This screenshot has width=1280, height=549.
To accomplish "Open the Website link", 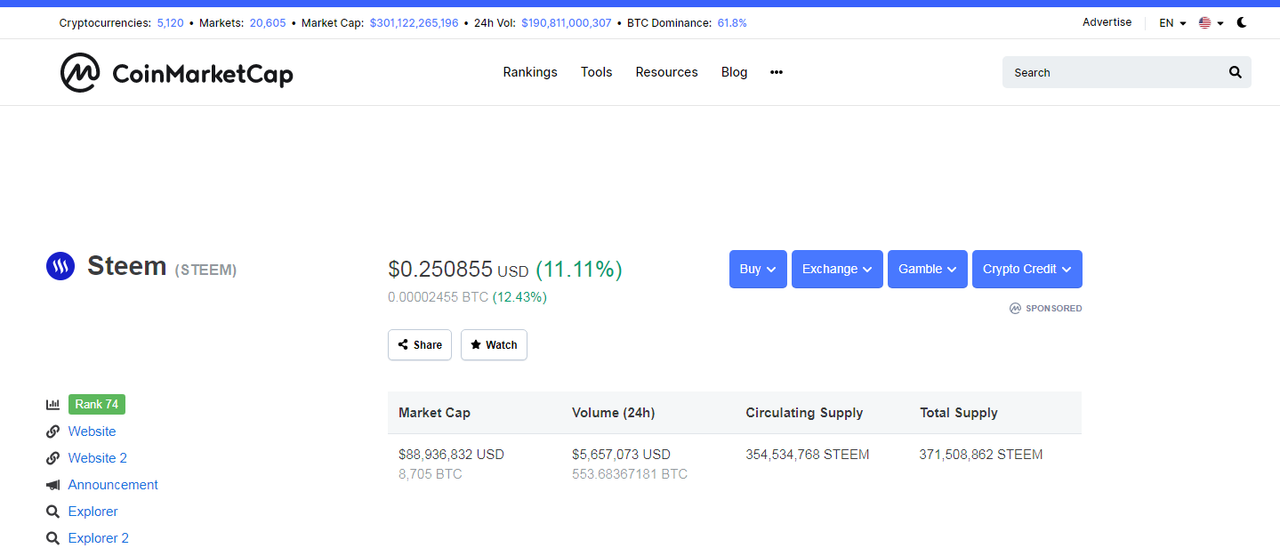I will tap(92, 431).
